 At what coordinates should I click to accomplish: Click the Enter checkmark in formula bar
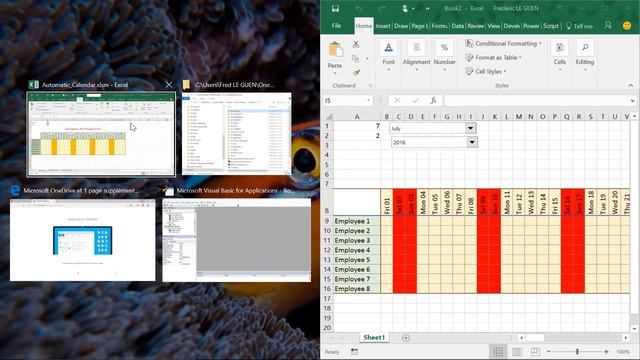pos(416,100)
